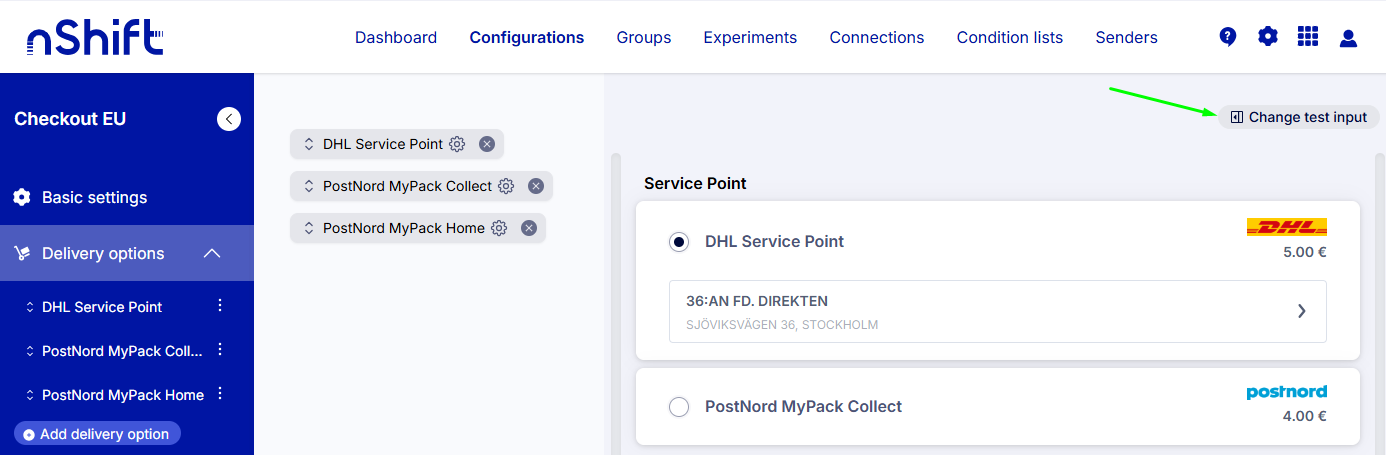Open the Experiments page
Screen dimensions: 1386x455
pos(750,37)
